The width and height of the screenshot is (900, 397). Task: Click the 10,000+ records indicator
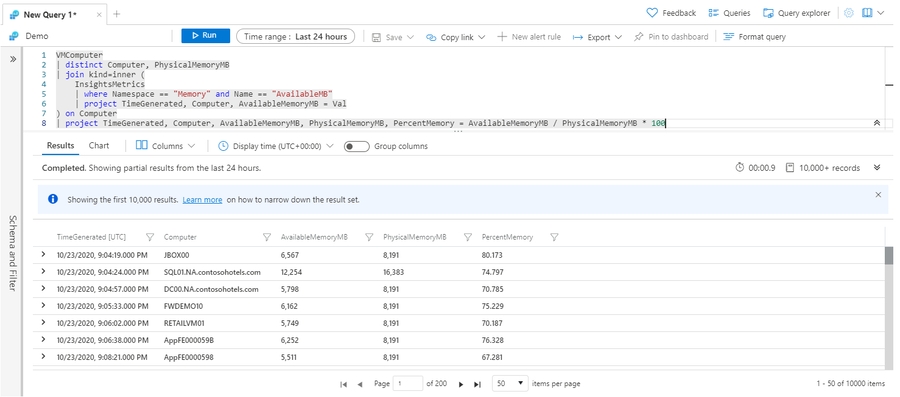coord(823,168)
